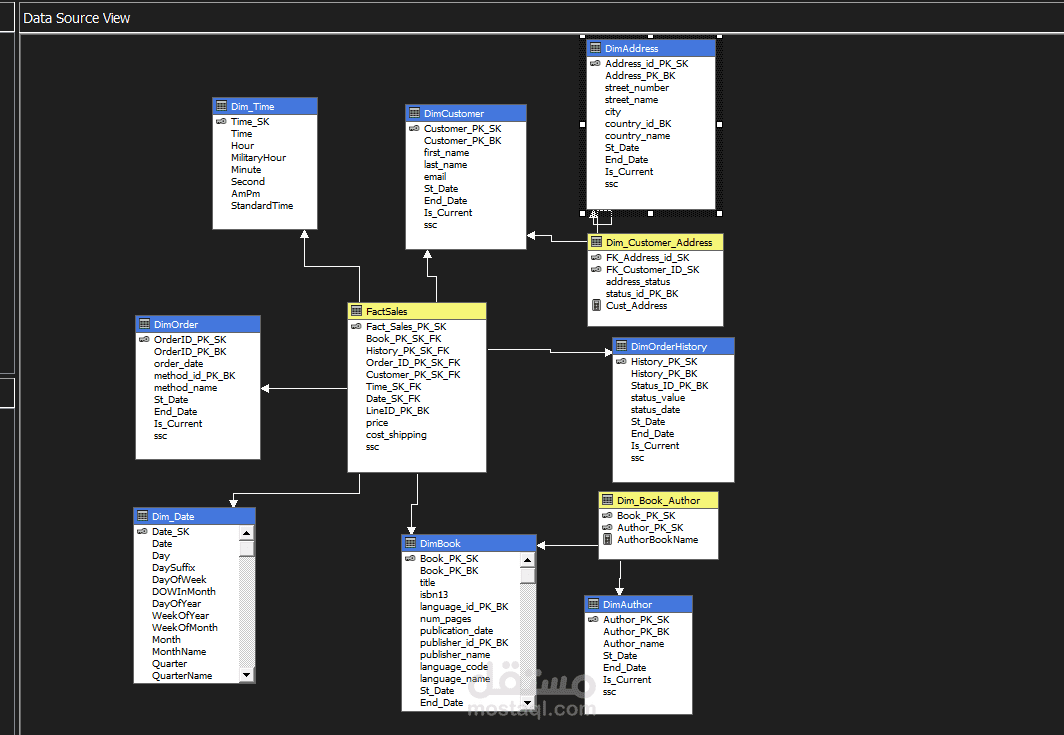1064x735 pixels.
Task: Click Dim_Date scrollbar down arrow
Action: point(247,675)
